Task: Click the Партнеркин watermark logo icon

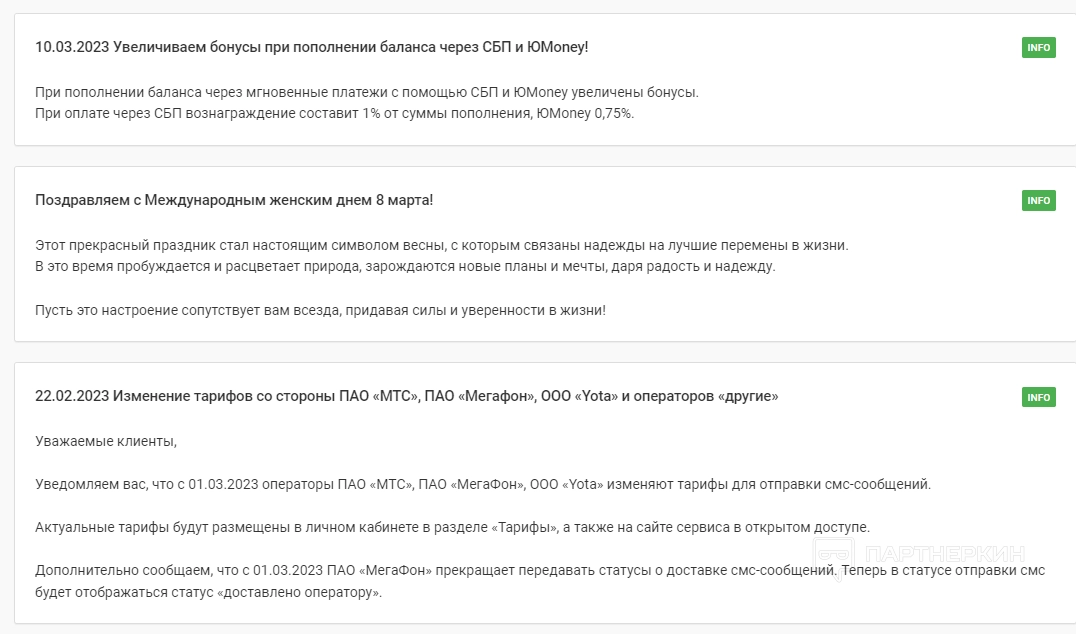Action: (833, 555)
